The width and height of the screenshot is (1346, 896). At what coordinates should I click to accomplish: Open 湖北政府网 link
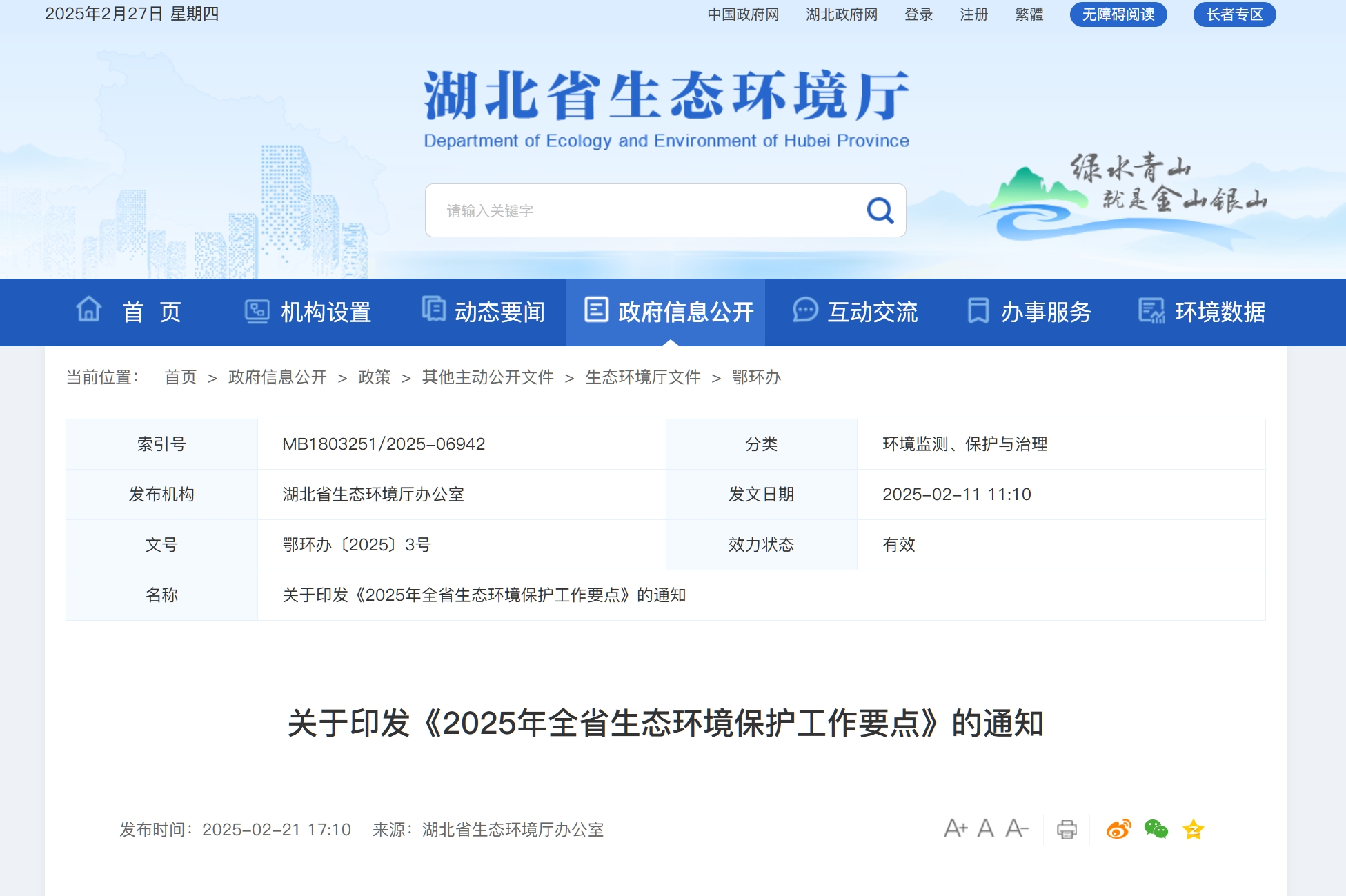(842, 14)
